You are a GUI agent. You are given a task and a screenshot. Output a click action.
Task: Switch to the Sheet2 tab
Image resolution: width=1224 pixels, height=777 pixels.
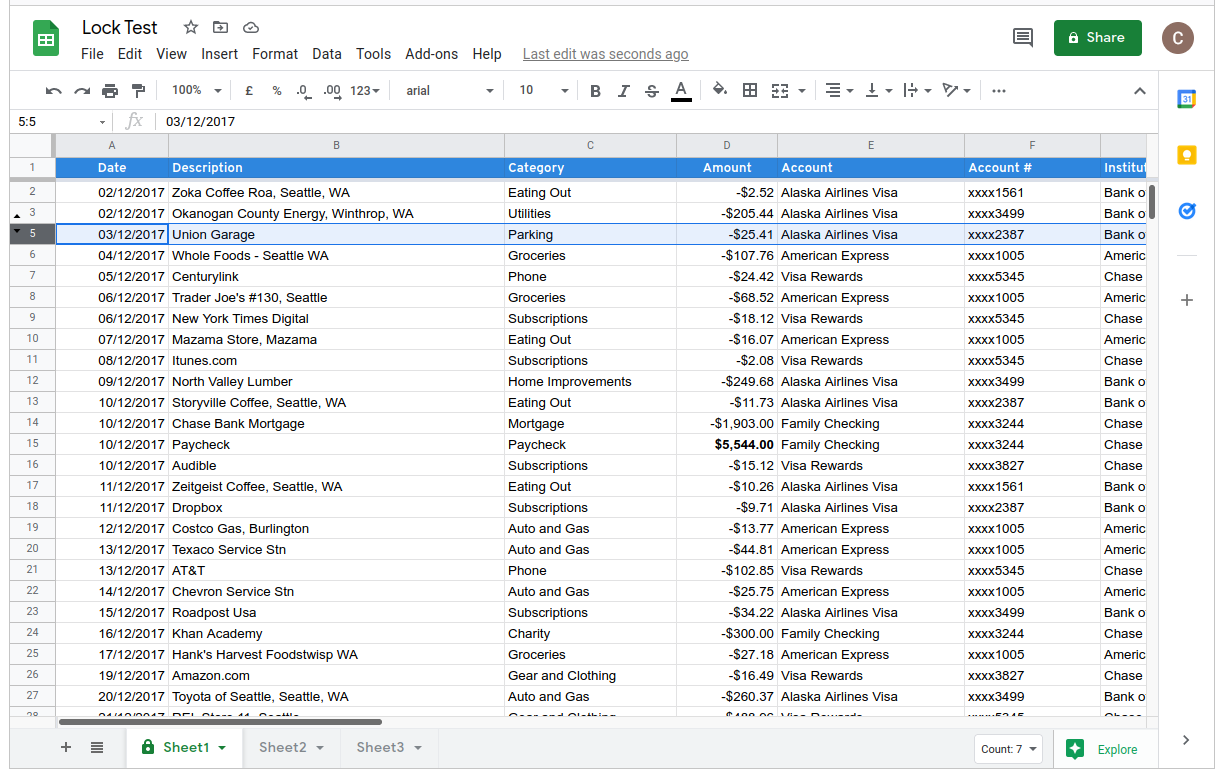coord(291,747)
